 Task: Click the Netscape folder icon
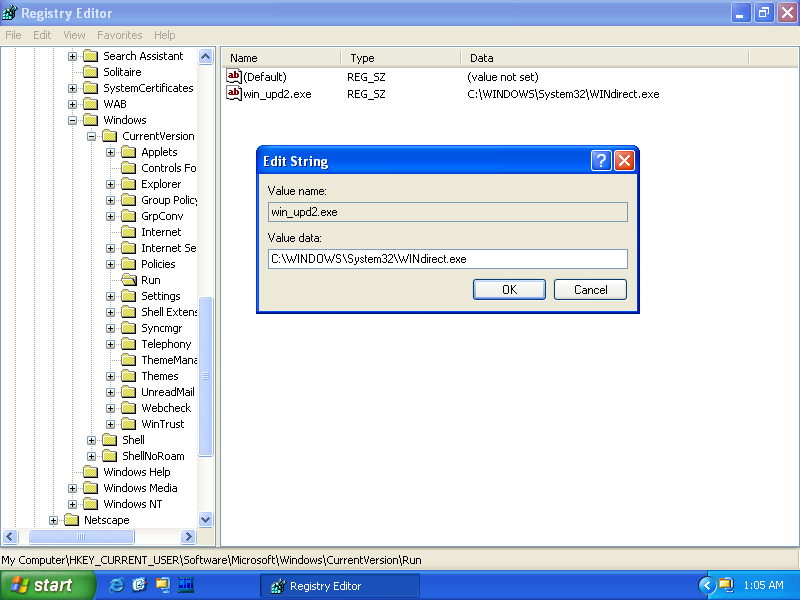(x=71, y=520)
